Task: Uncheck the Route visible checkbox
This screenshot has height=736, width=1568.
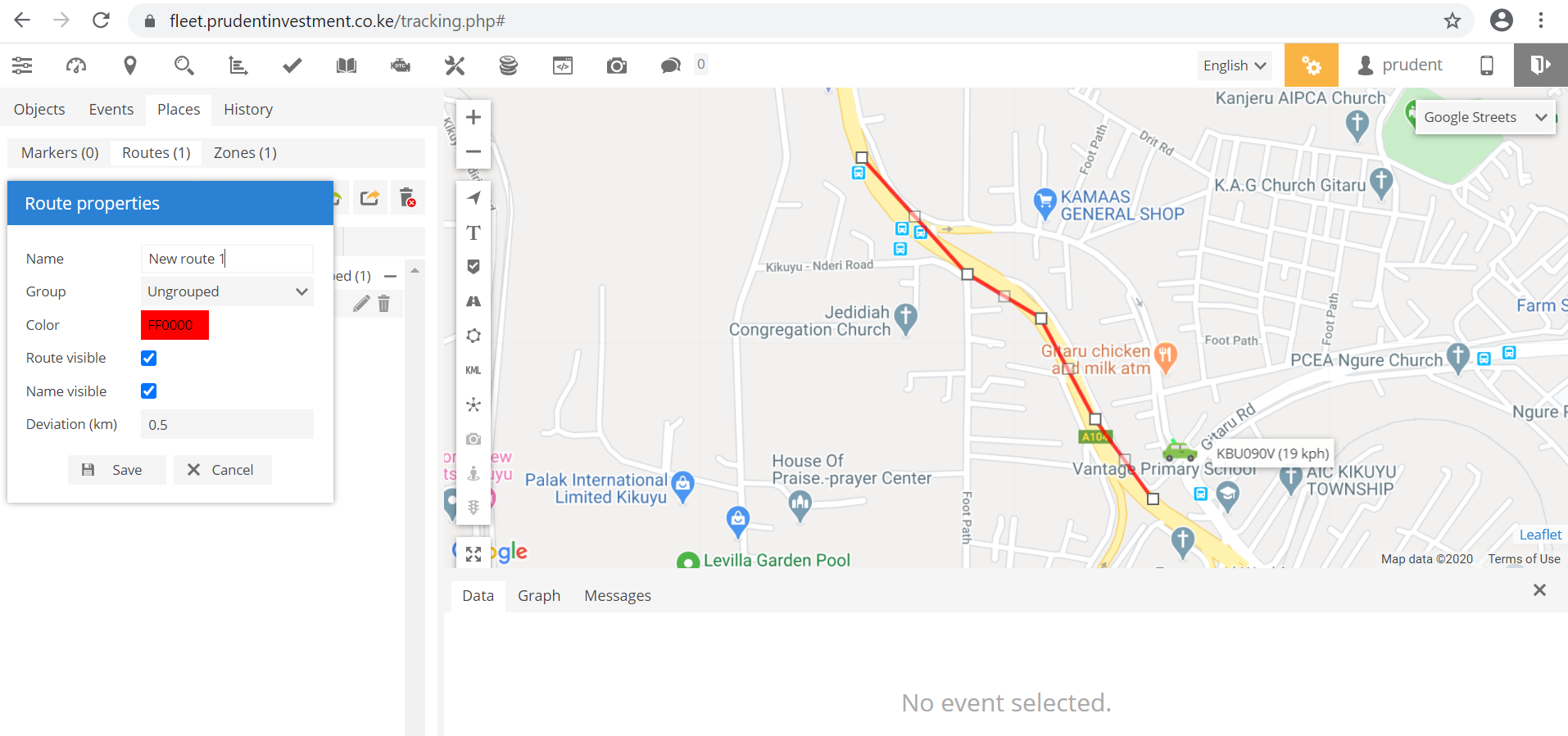Action: click(149, 358)
